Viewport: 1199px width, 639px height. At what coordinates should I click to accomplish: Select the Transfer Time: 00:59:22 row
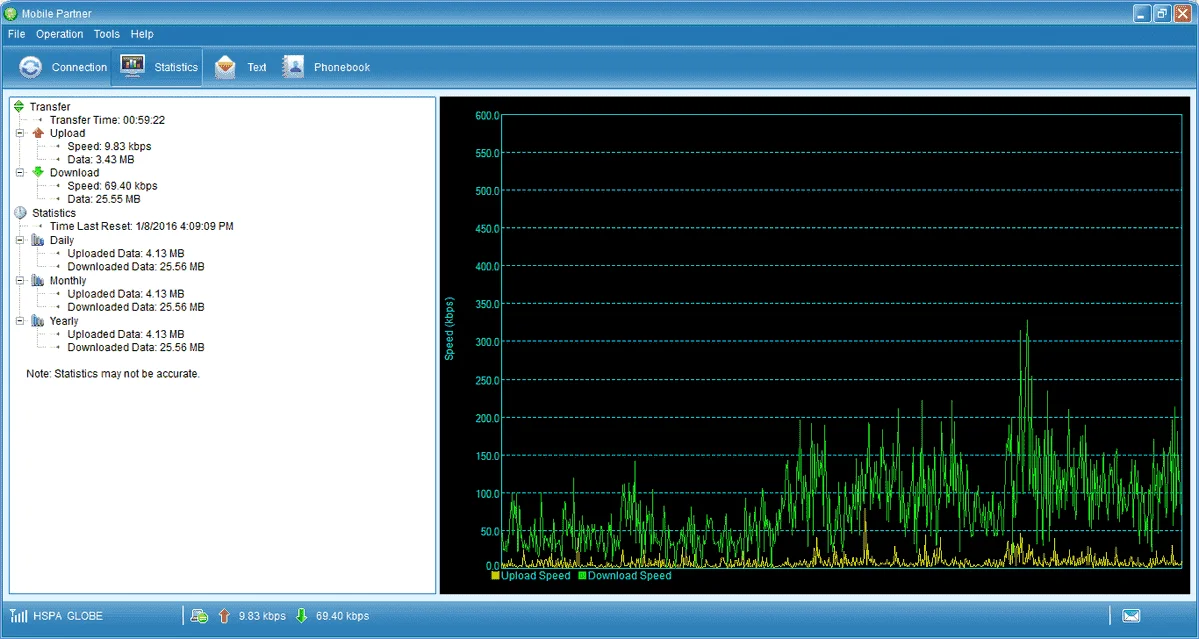(x=107, y=120)
